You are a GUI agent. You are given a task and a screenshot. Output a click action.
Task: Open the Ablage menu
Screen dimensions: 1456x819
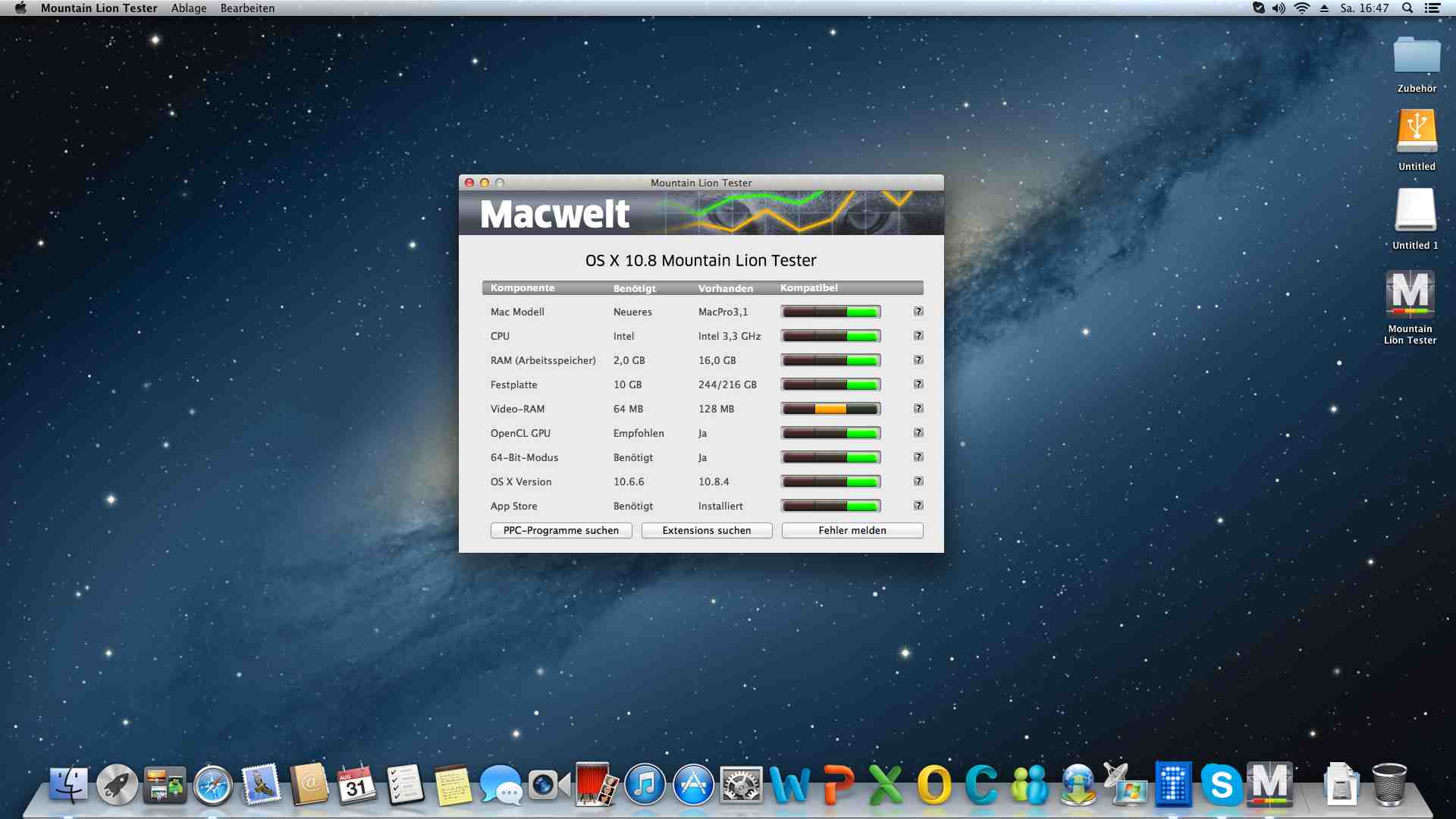(x=189, y=8)
